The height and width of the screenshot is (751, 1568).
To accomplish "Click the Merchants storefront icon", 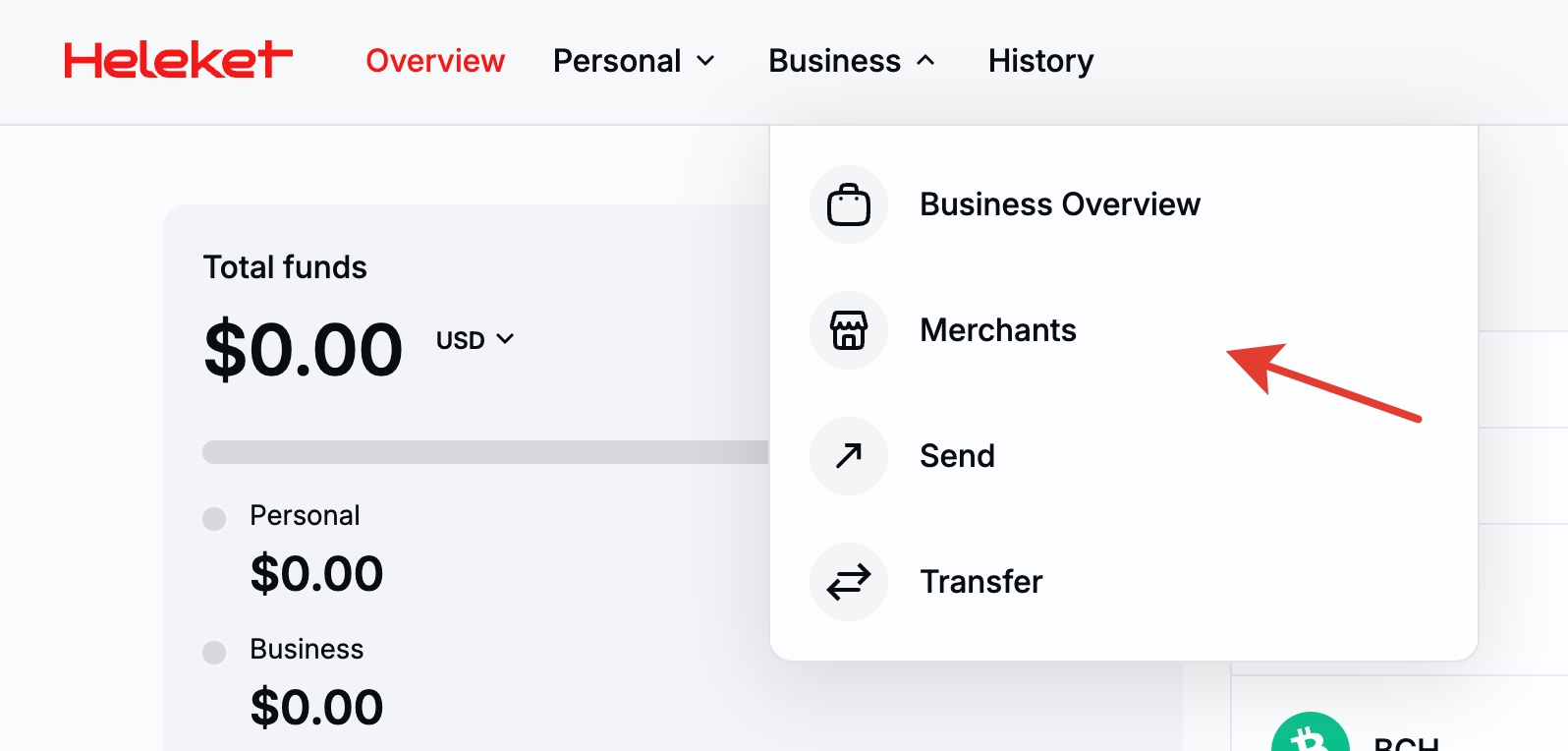I will 849,330.
